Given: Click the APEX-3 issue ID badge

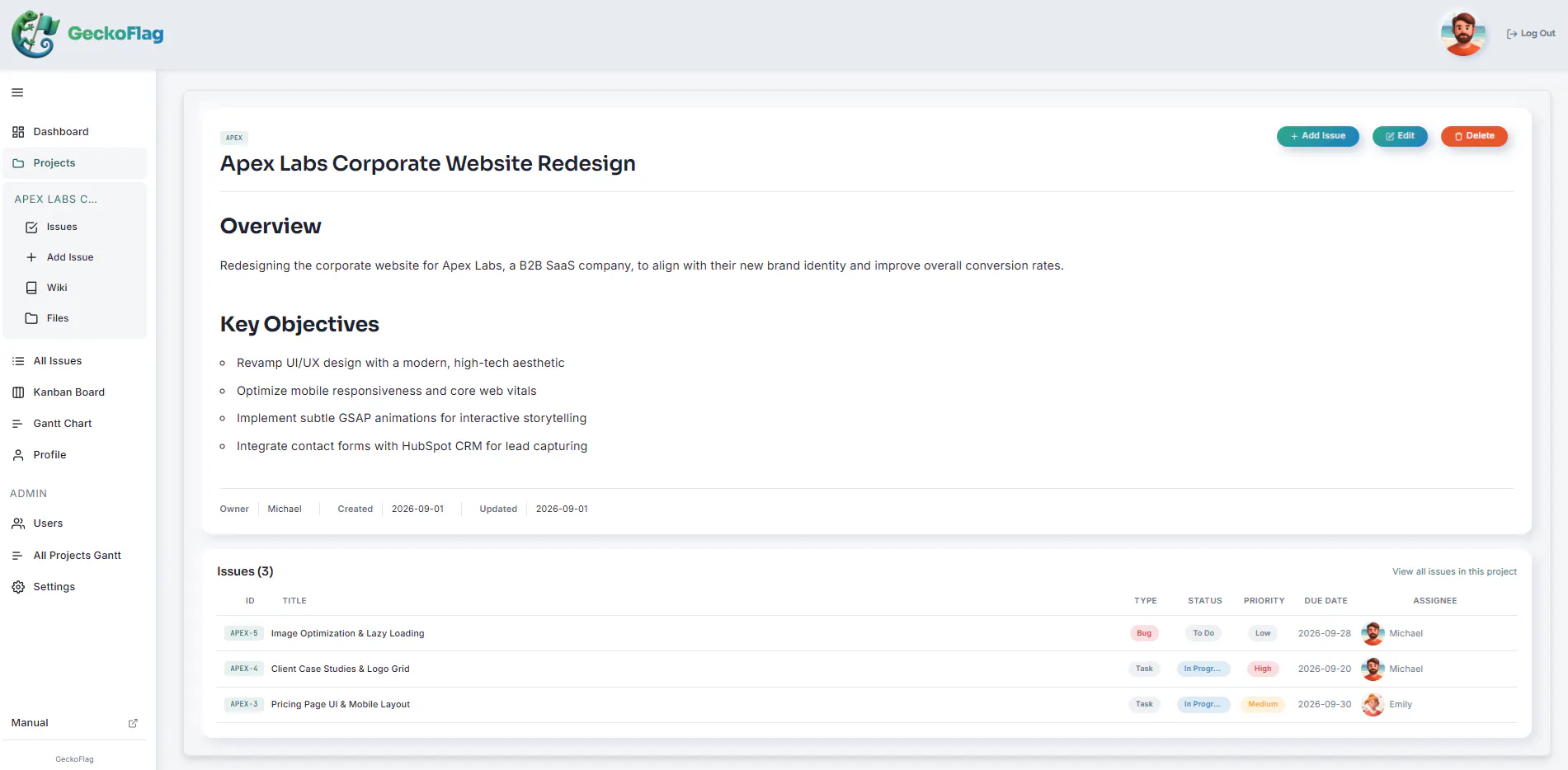Looking at the screenshot, I should click(244, 704).
